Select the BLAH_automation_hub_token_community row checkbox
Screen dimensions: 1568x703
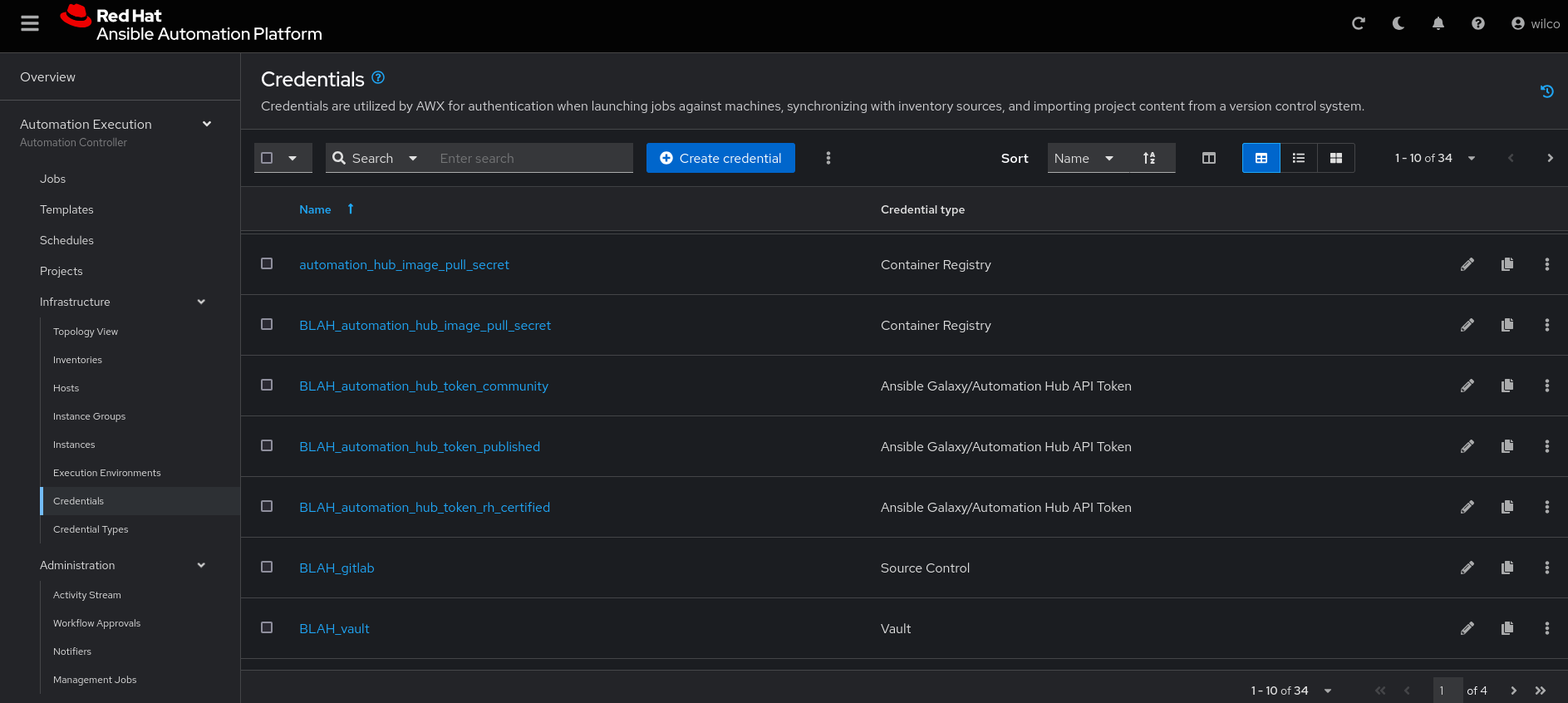pyautogui.click(x=267, y=385)
